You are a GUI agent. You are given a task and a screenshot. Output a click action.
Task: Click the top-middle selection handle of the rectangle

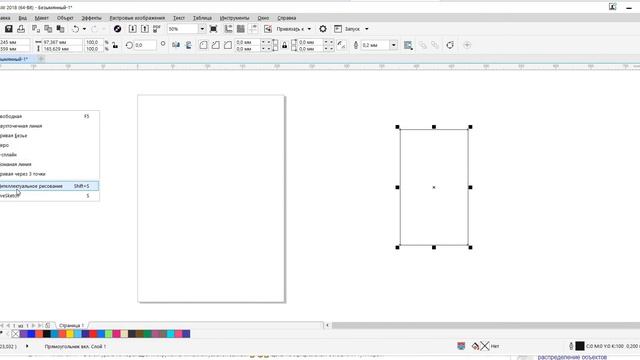434,127
